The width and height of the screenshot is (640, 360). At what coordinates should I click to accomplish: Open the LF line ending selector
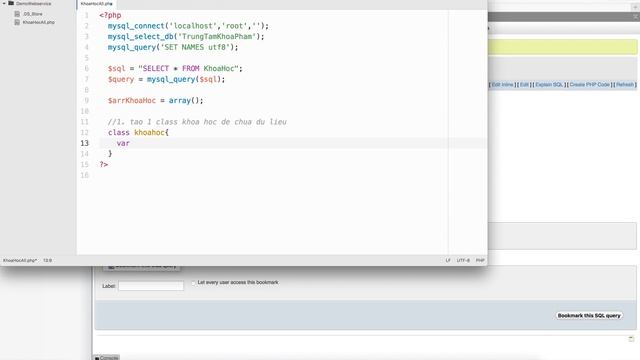(448, 260)
